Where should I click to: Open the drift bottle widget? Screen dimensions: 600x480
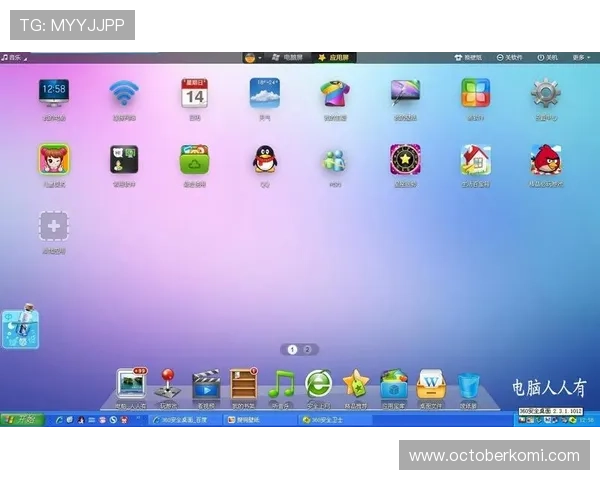coord(20,327)
